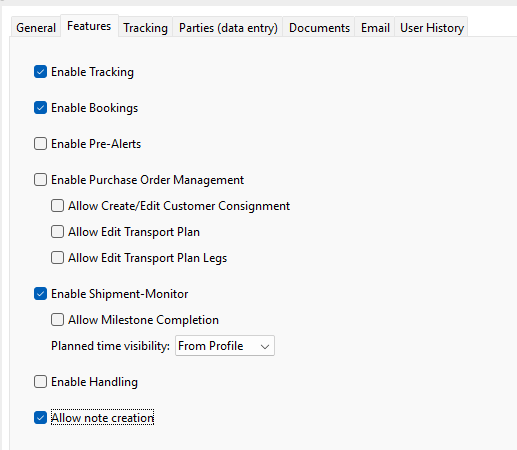Viewport: 517px width, 450px height.
Task: Tick the Enable Pre-Alerts checkbox
Action: pyautogui.click(x=40, y=144)
